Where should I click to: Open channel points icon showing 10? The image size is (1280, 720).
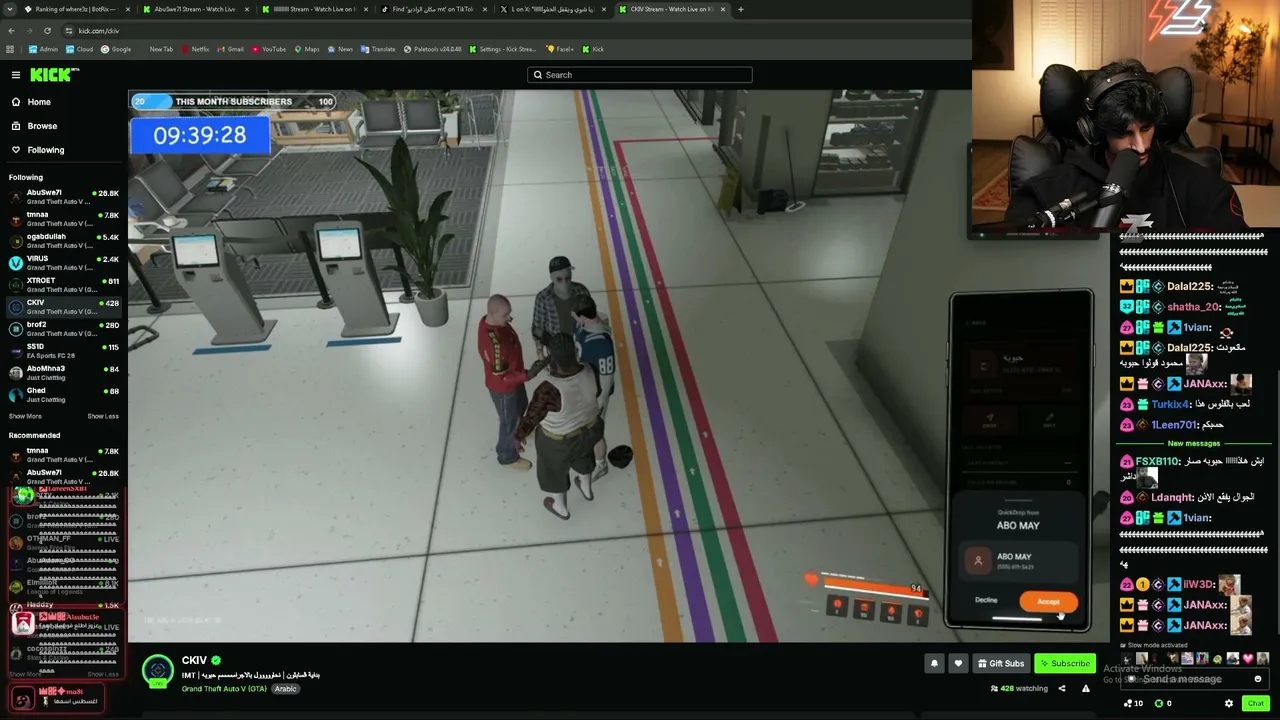(1133, 703)
